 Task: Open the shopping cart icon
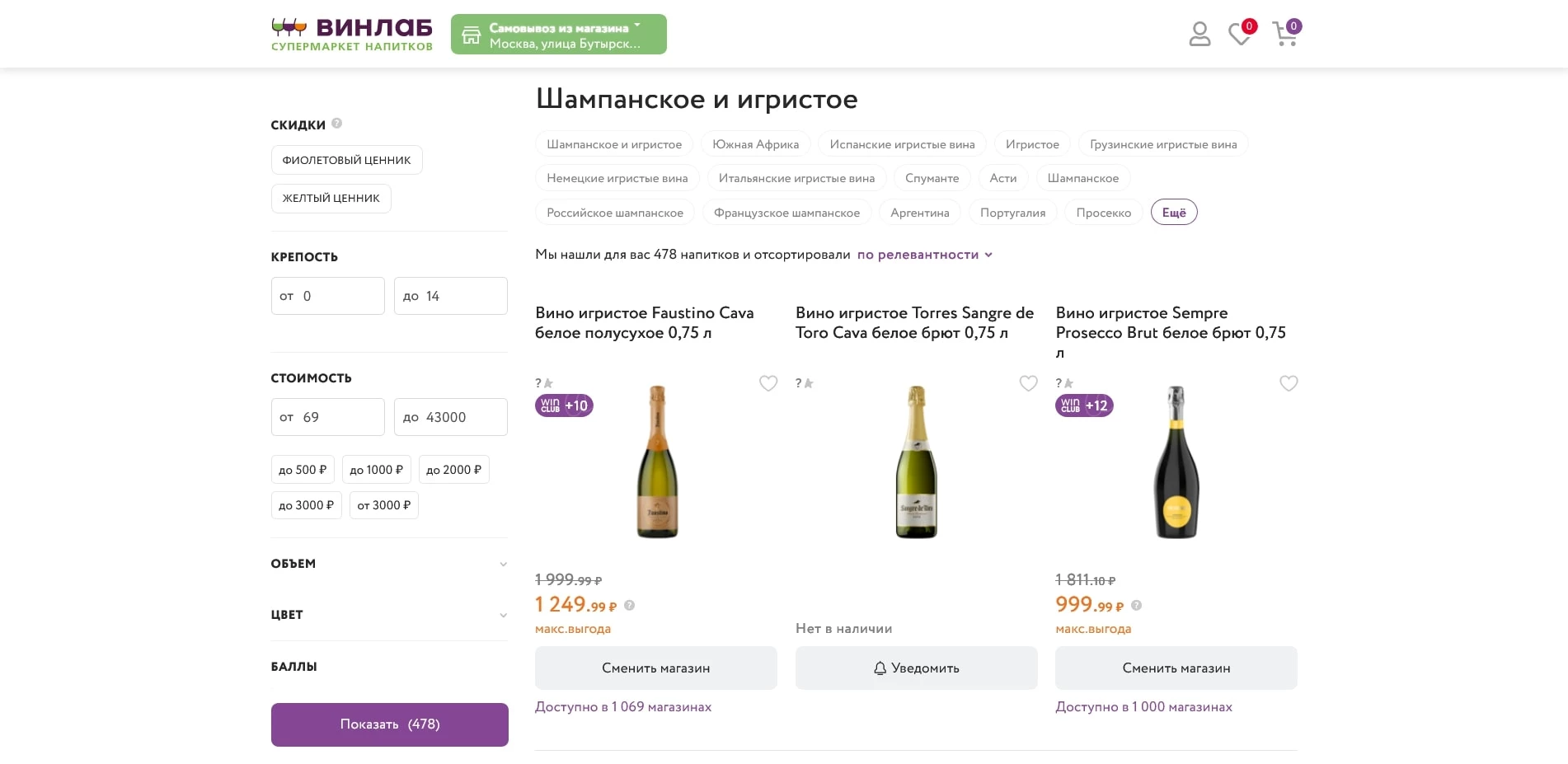[x=1284, y=35]
